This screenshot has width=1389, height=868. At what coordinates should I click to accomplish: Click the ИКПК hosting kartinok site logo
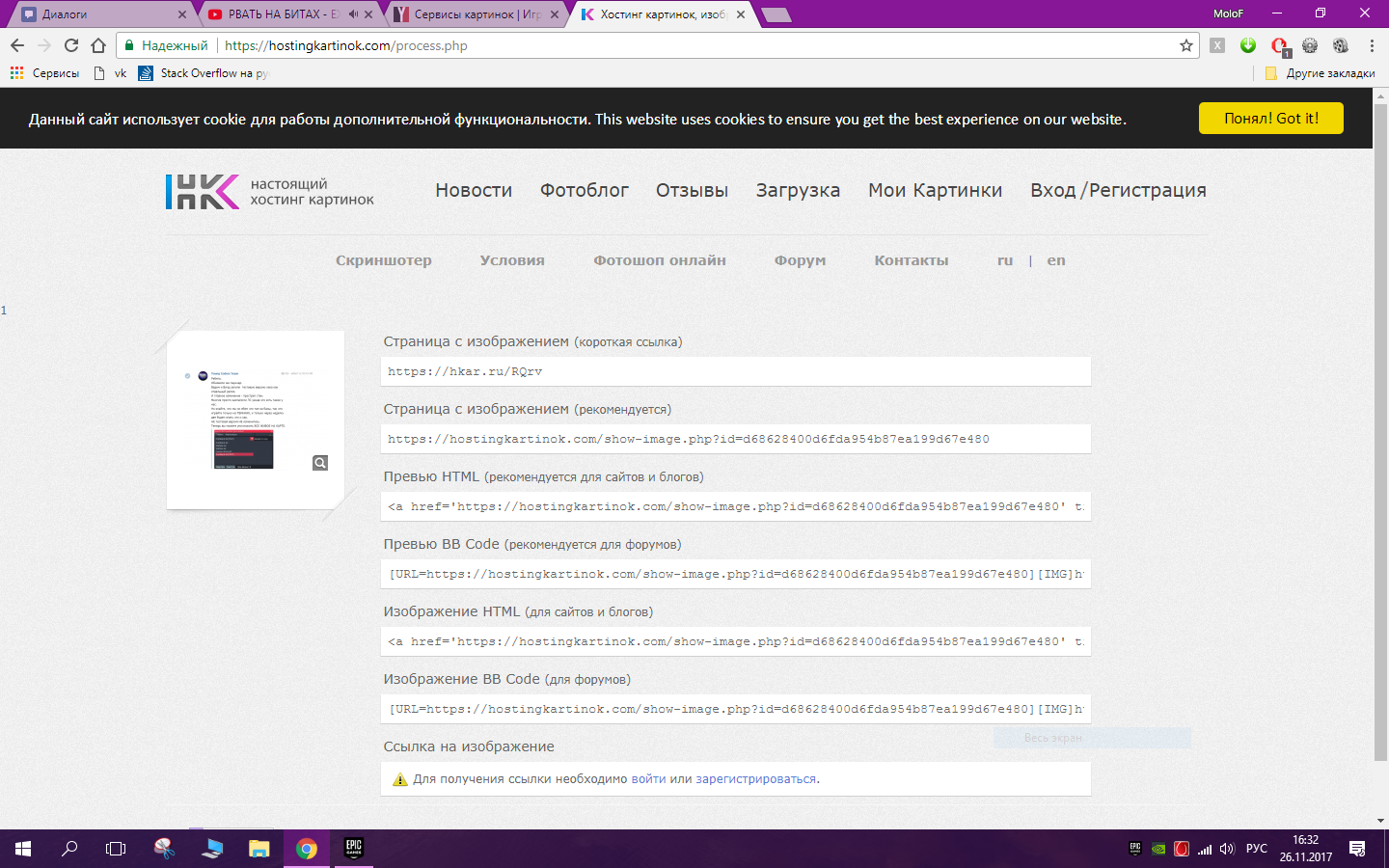point(202,191)
